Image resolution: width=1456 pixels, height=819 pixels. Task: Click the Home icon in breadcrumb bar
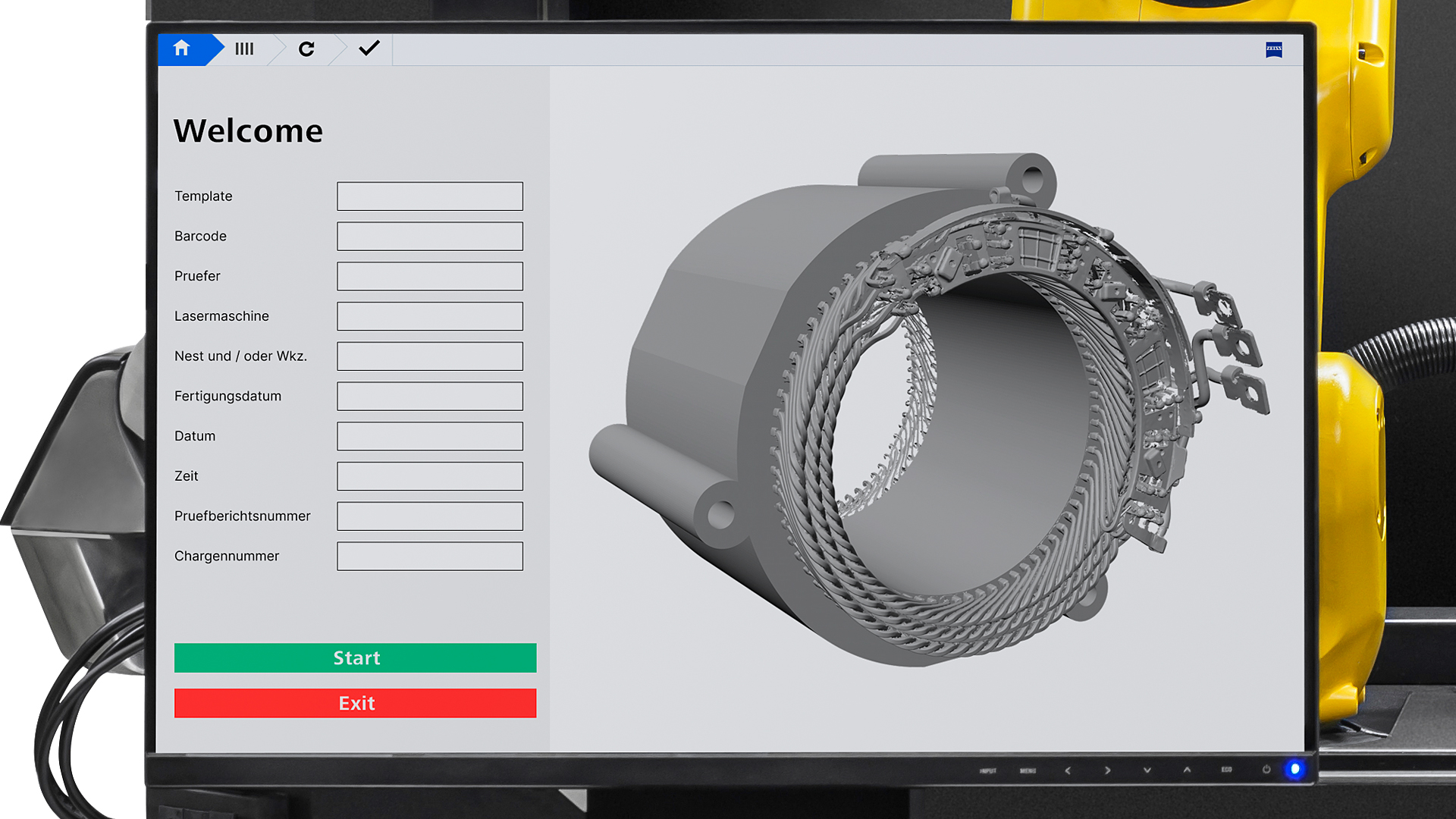[x=181, y=49]
